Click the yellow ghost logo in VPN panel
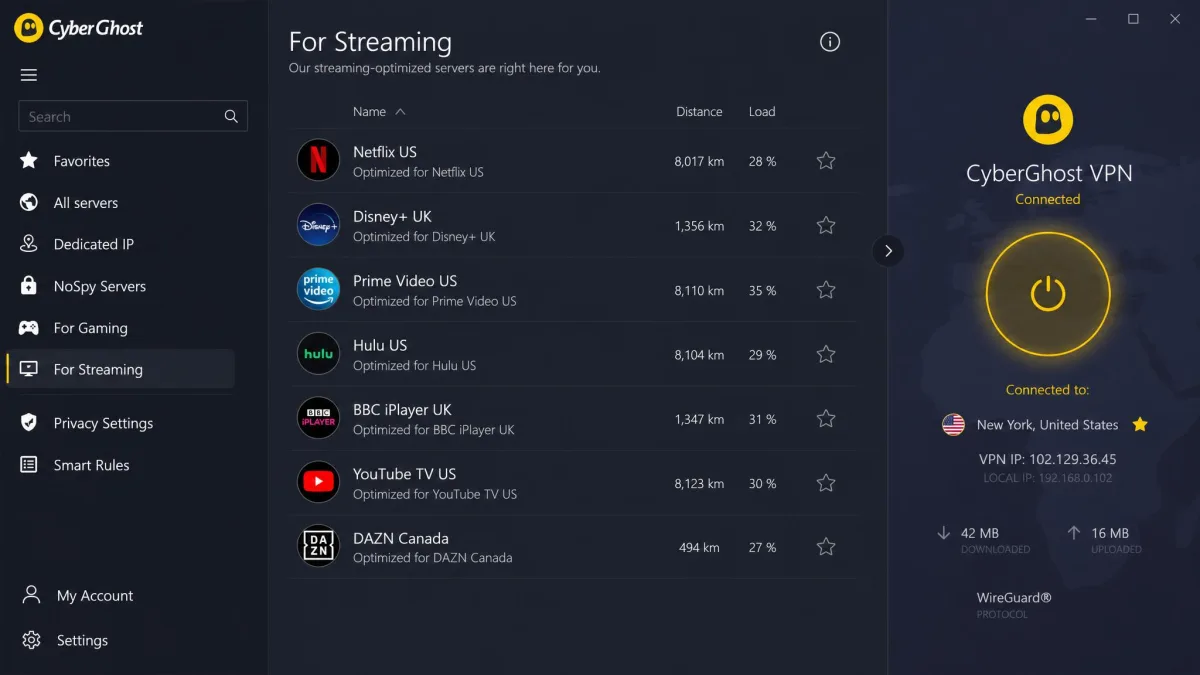This screenshot has width=1200, height=675. tap(1048, 120)
